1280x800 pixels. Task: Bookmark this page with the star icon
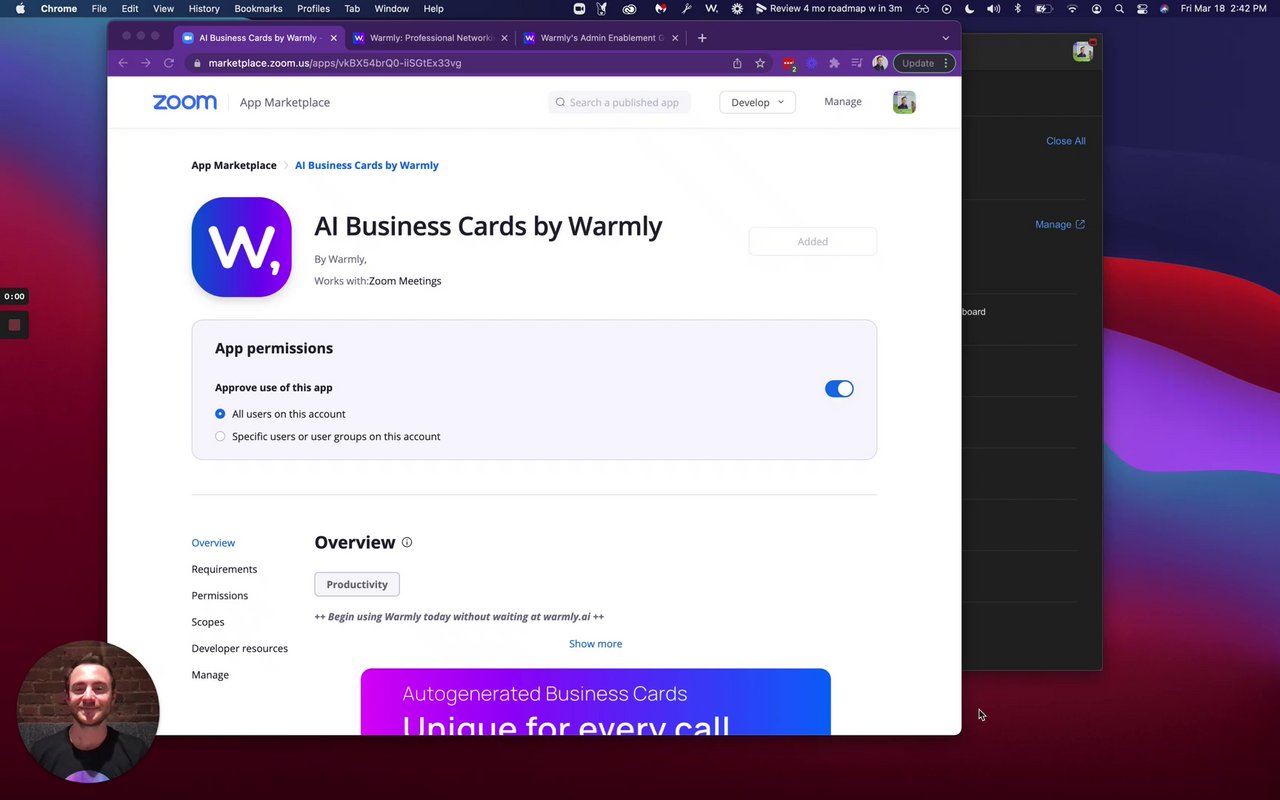(760, 63)
